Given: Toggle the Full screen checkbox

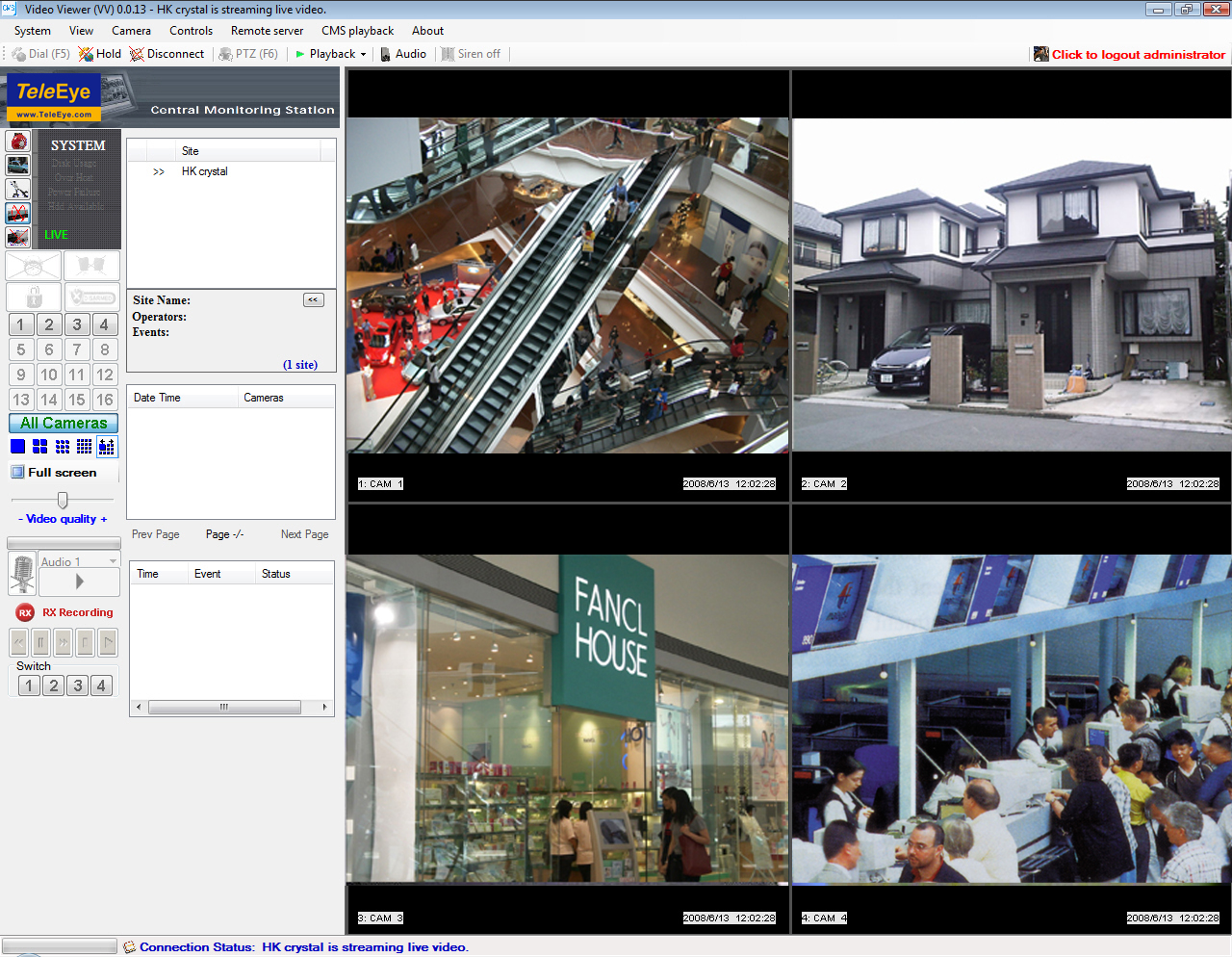Looking at the screenshot, I should (x=17, y=473).
